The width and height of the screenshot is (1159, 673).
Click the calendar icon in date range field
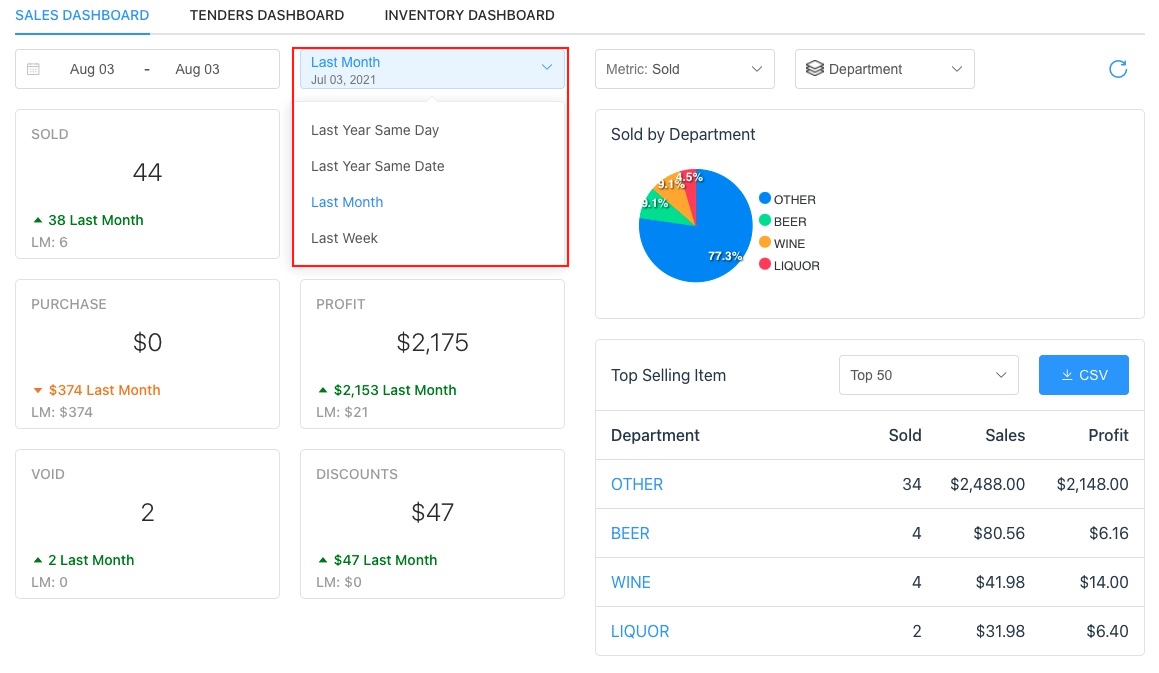pyautogui.click(x=33, y=69)
